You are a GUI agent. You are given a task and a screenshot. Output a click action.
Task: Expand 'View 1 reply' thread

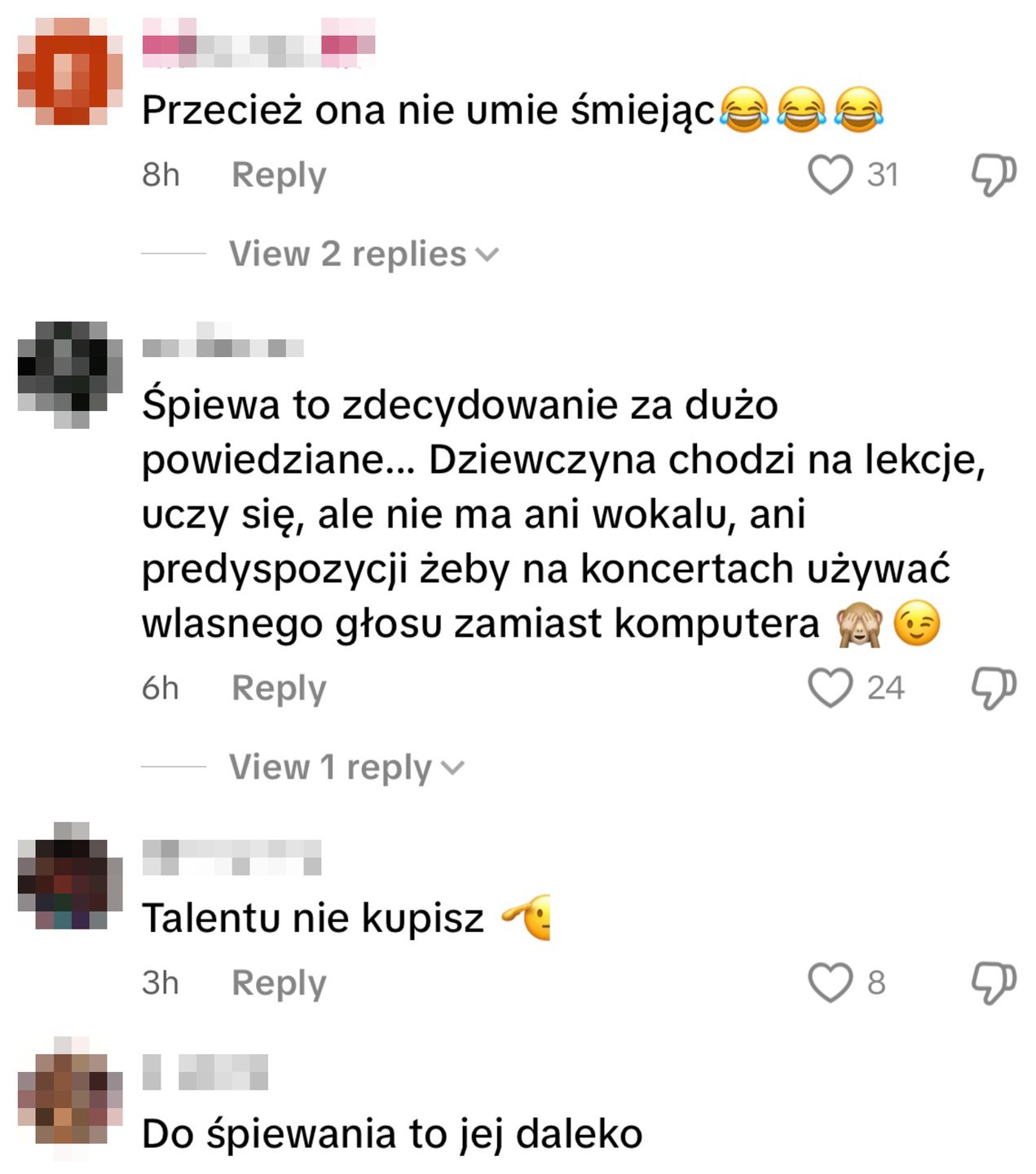[346, 767]
